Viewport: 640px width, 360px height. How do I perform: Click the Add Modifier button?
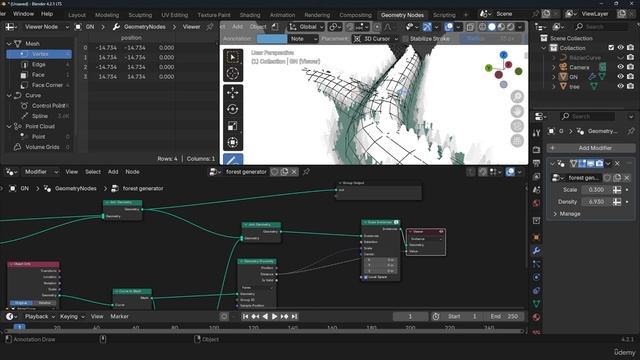point(591,148)
